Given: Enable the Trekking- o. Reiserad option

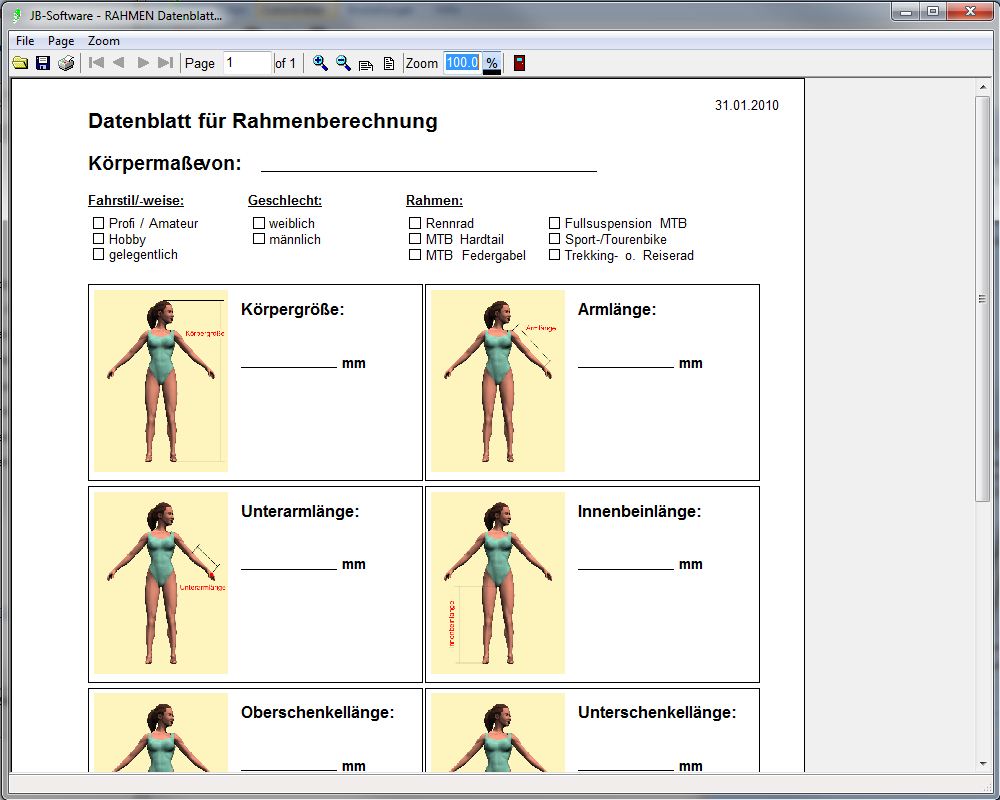Looking at the screenshot, I should point(554,255).
